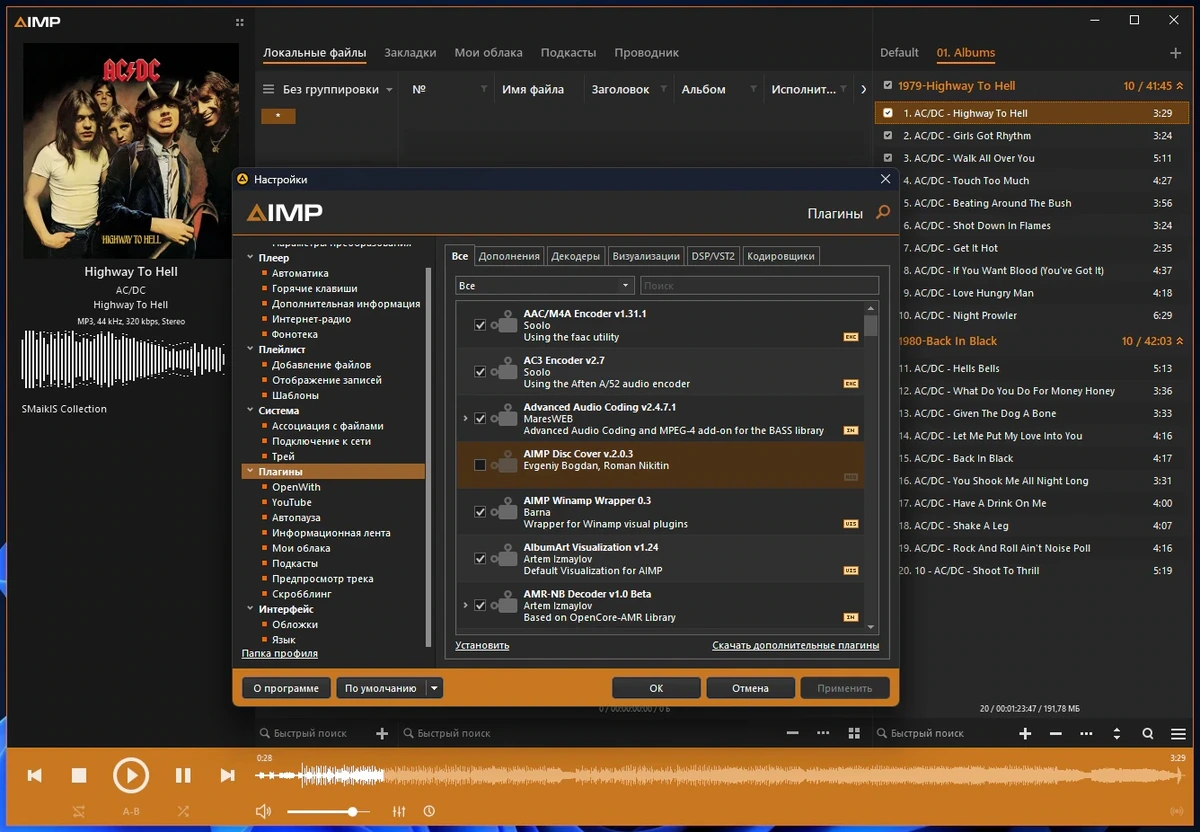Collapse the Система tree section

(x=250, y=411)
